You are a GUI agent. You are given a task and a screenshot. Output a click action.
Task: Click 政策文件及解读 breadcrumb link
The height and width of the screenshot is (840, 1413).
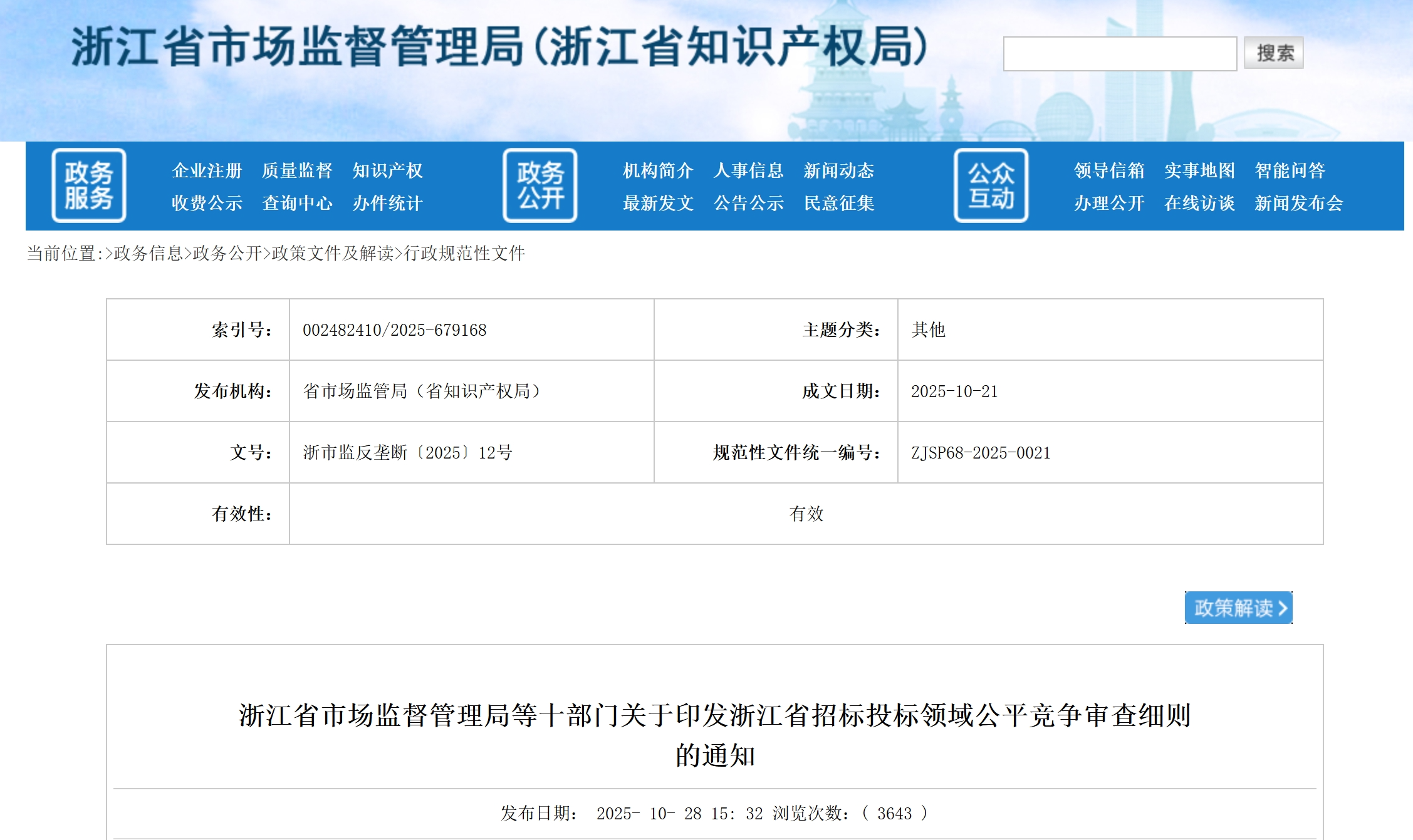click(332, 253)
